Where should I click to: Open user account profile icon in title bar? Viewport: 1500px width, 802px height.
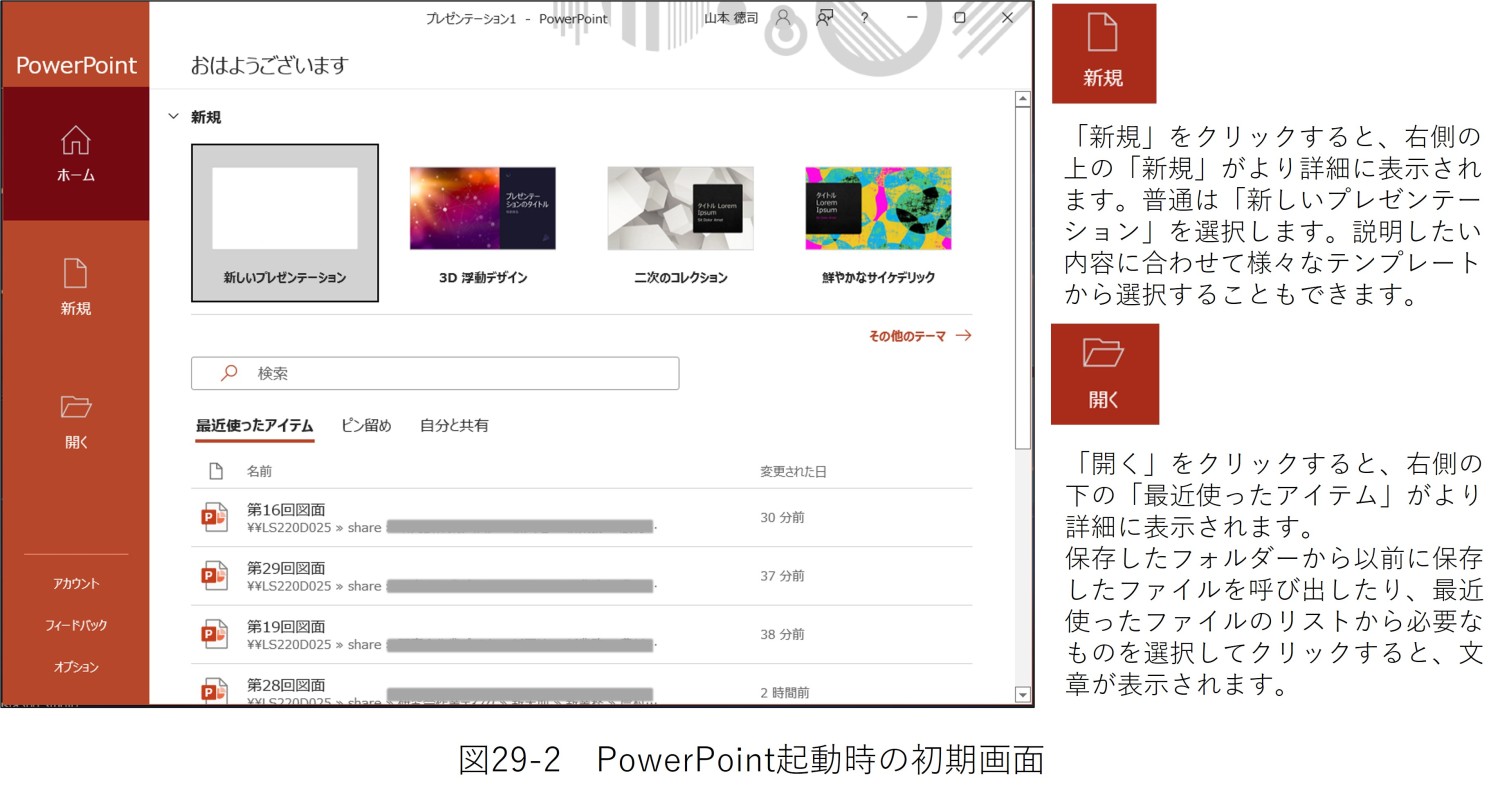[x=783, y=18]
